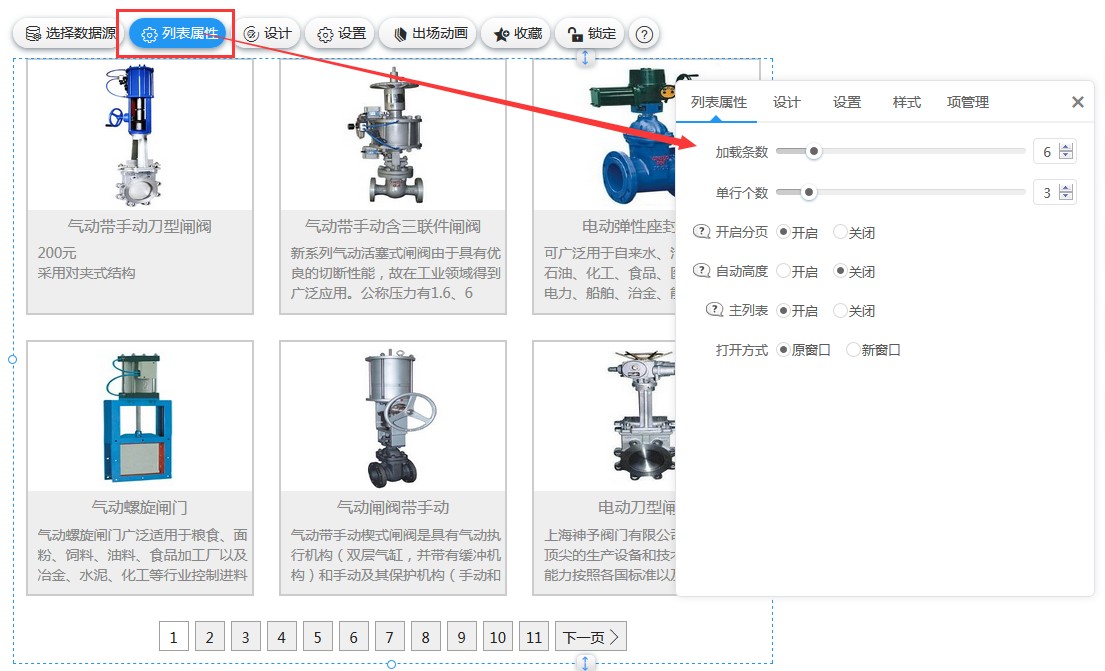The height and width of the screenshot is (671, 1105).
Task: Click the help icon beside 开启分页
Action: 701,232
